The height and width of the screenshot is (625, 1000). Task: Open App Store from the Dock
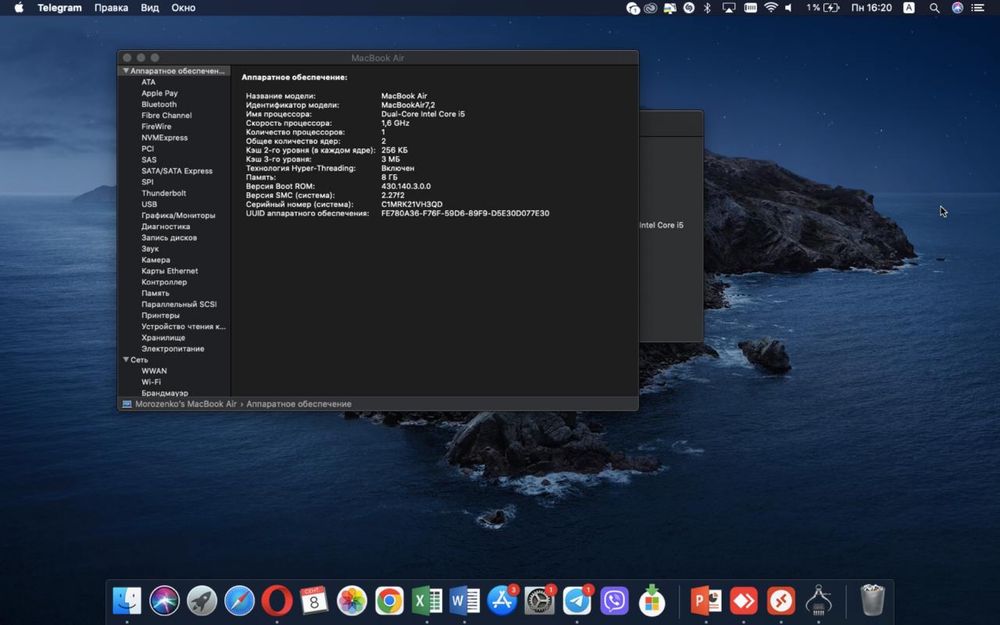pos(502,601)
